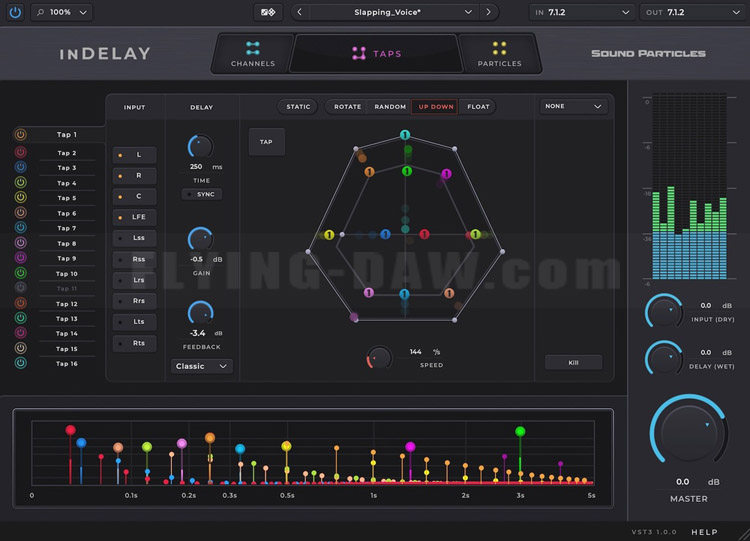This screenshot has width=750, height=541.
Task: Click the FEEDBACK knob
Action: (200, 313)
